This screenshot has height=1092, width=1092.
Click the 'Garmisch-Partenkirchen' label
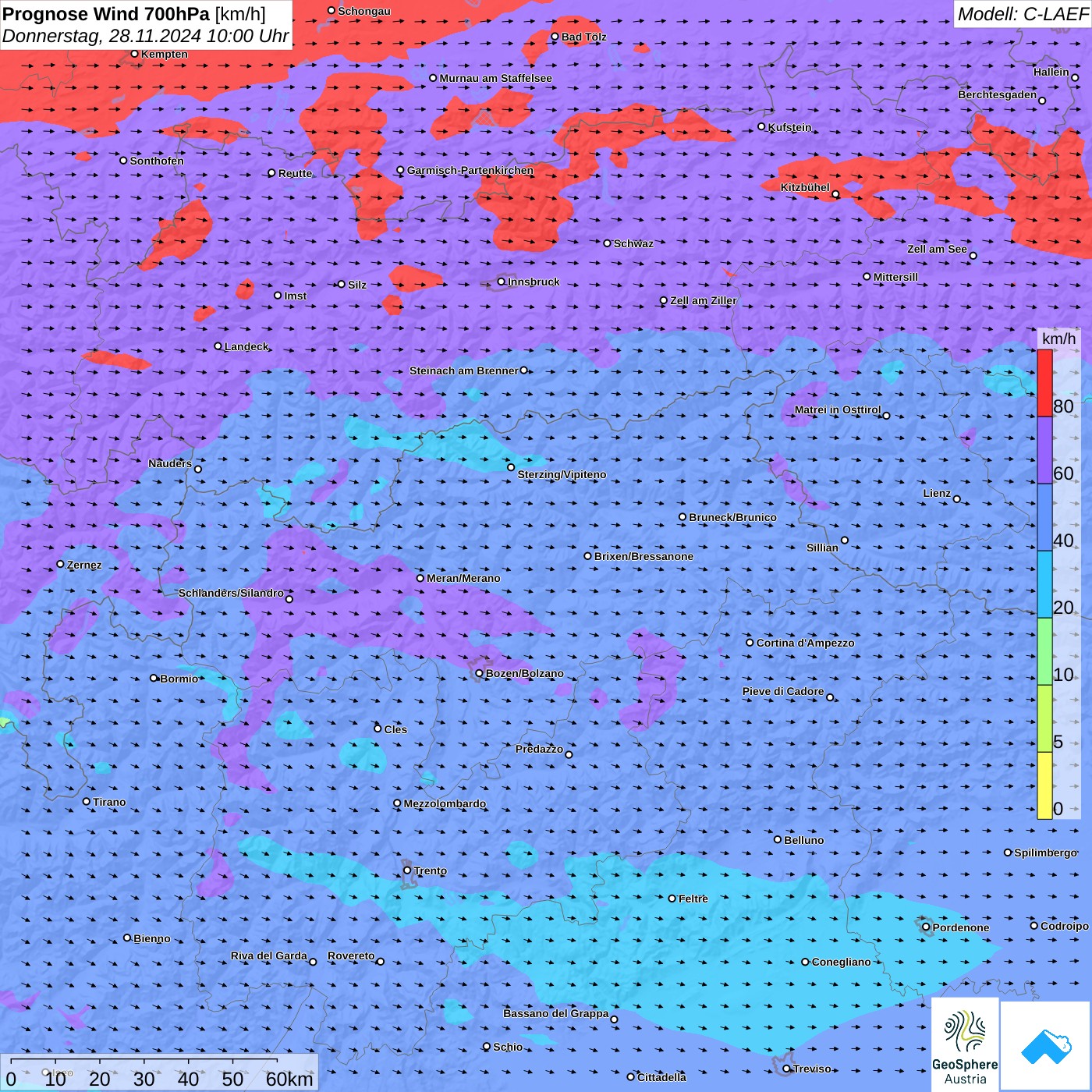pos(470,170)
